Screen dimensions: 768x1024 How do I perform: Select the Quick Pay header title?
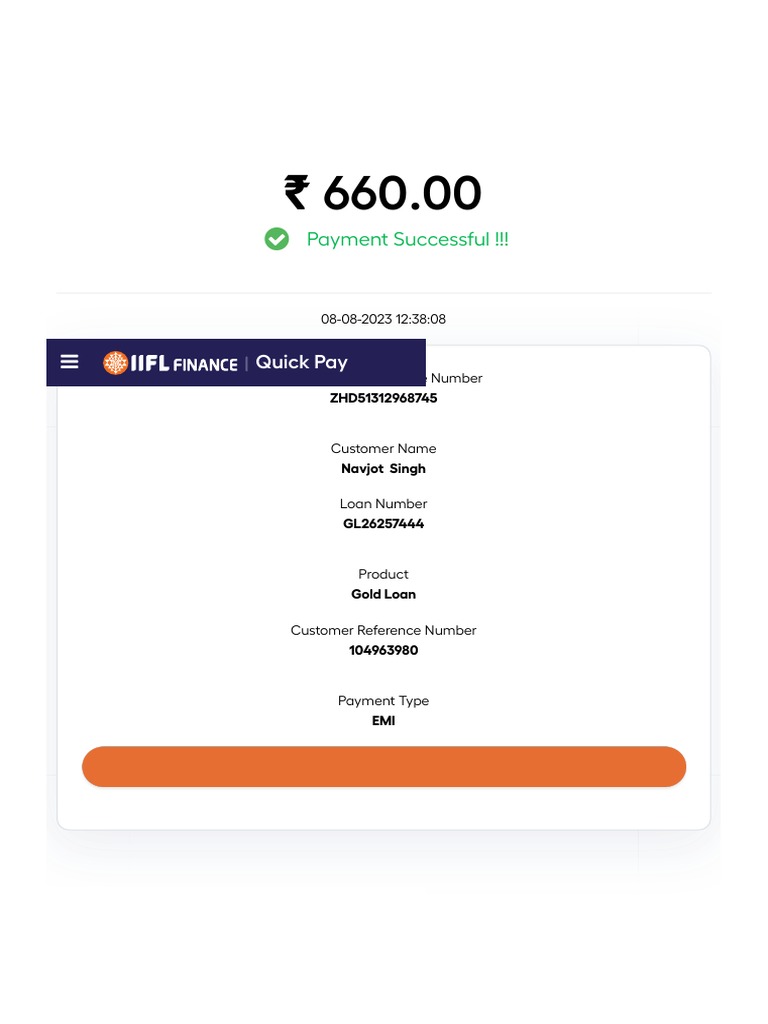coord(301,362)
